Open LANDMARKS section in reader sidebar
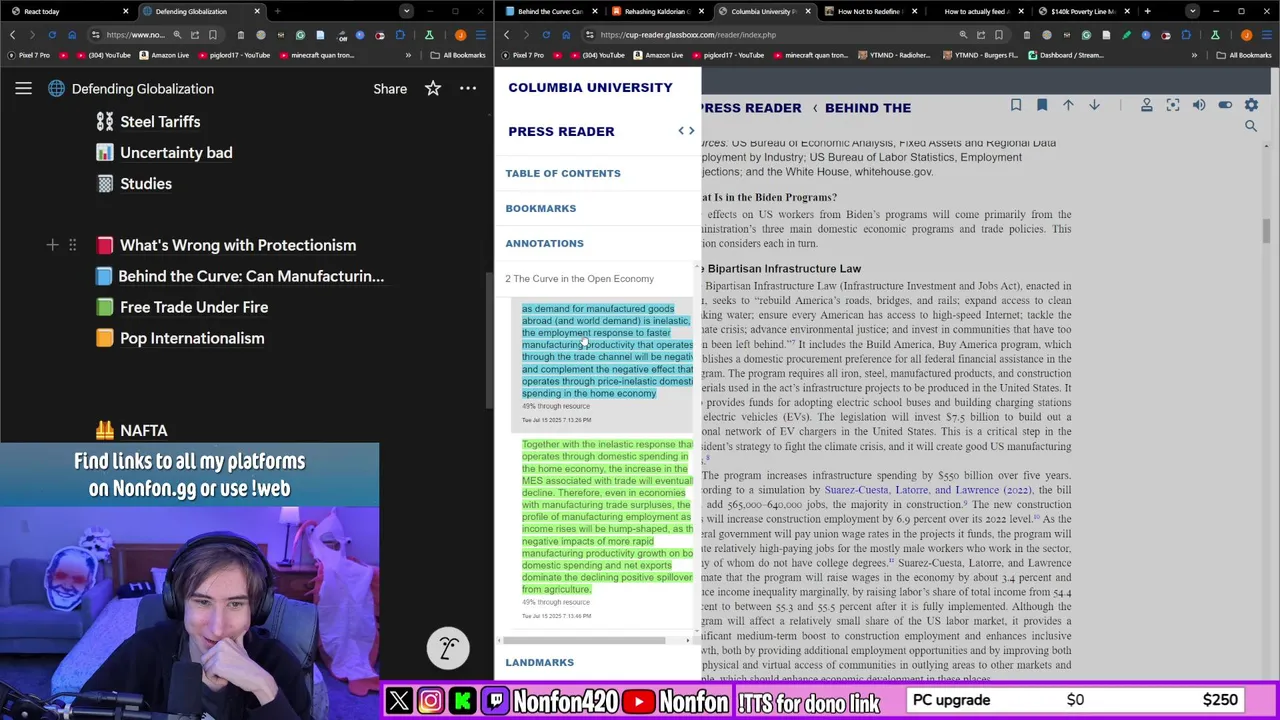 [x=540, y=662]
